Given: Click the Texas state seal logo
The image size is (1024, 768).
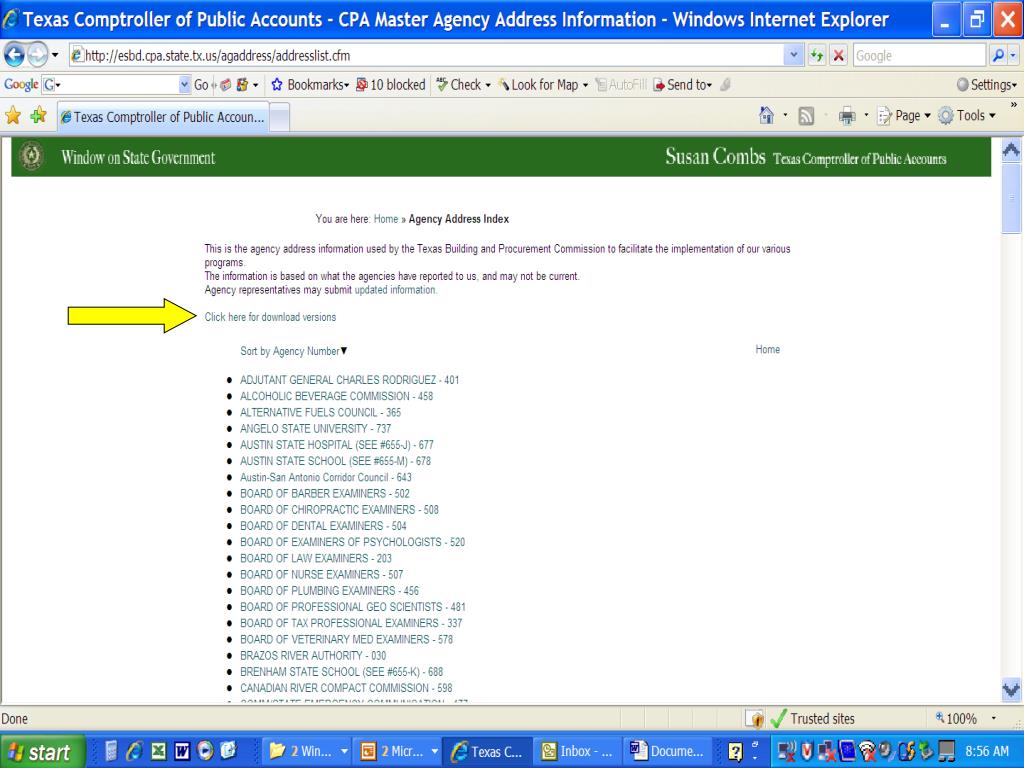Looking at the screenshot, I should [x=31, y=156].
